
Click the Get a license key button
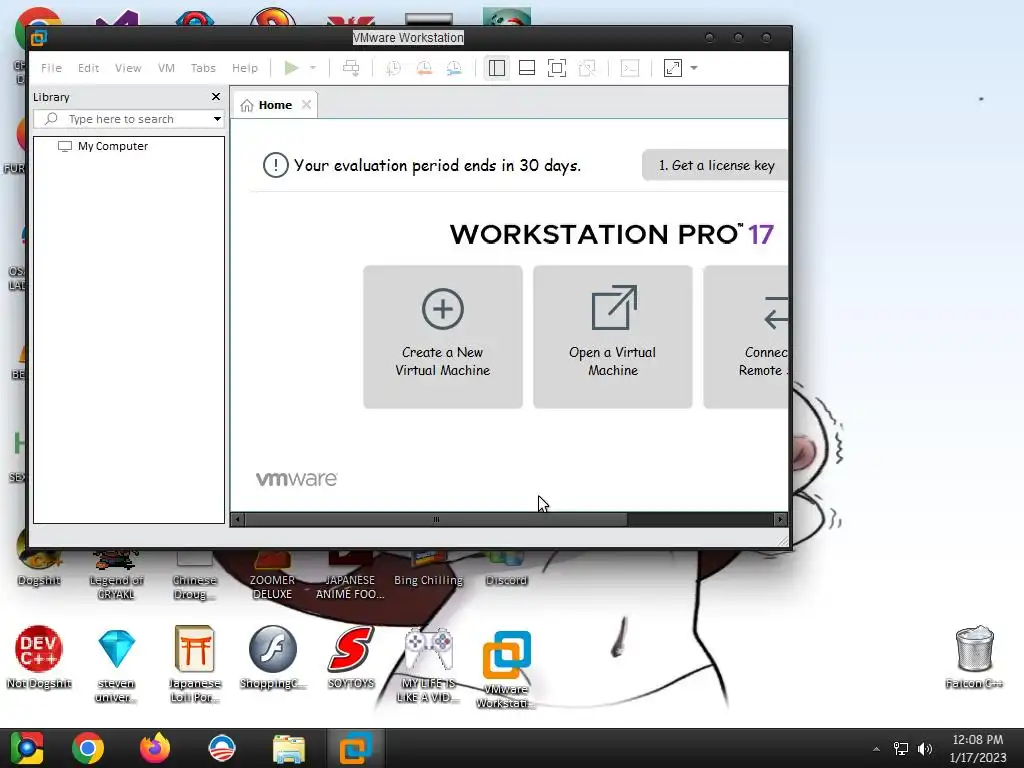715,165
